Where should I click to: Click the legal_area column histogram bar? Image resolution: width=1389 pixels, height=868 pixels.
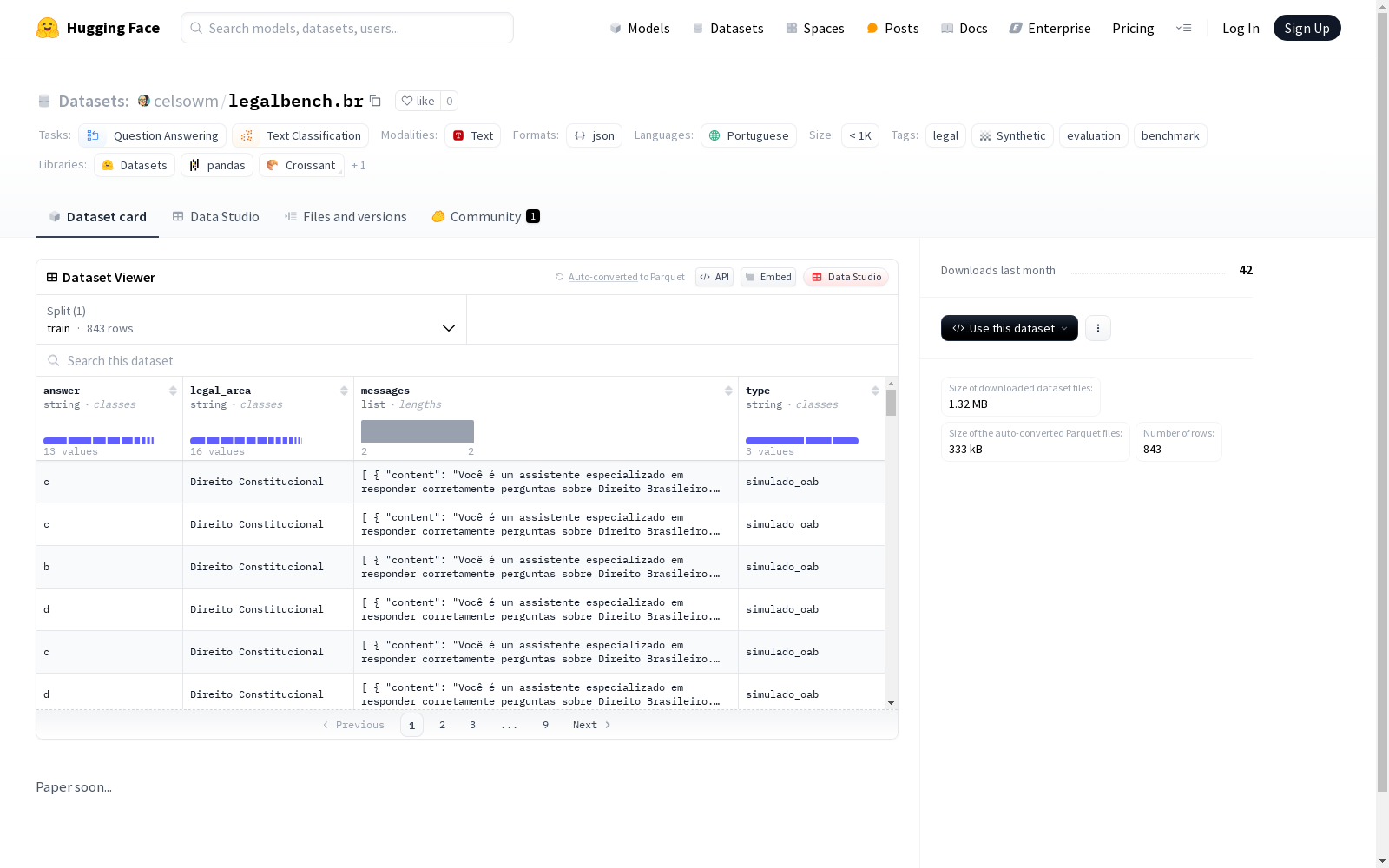coord(247,441)
